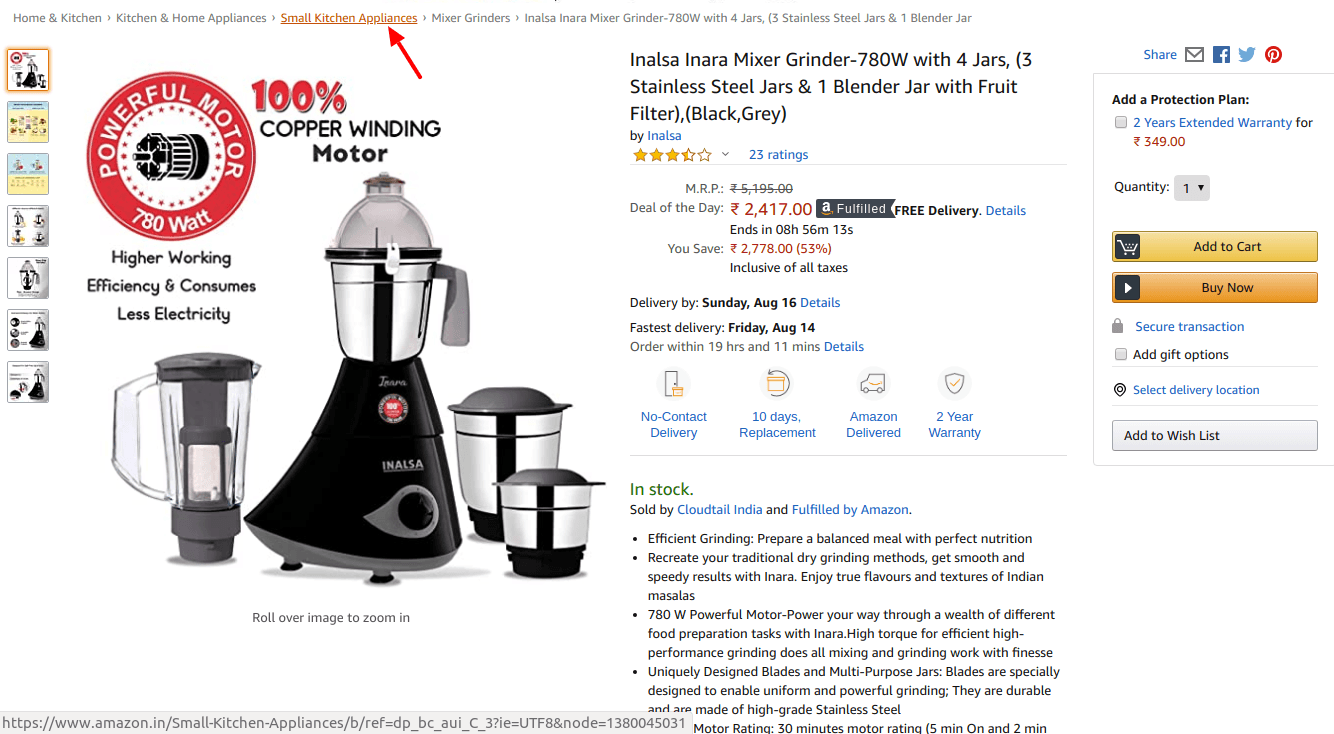Click the No-Contact Delivery icon
The image size is (1334, 734).
point(674,384)
